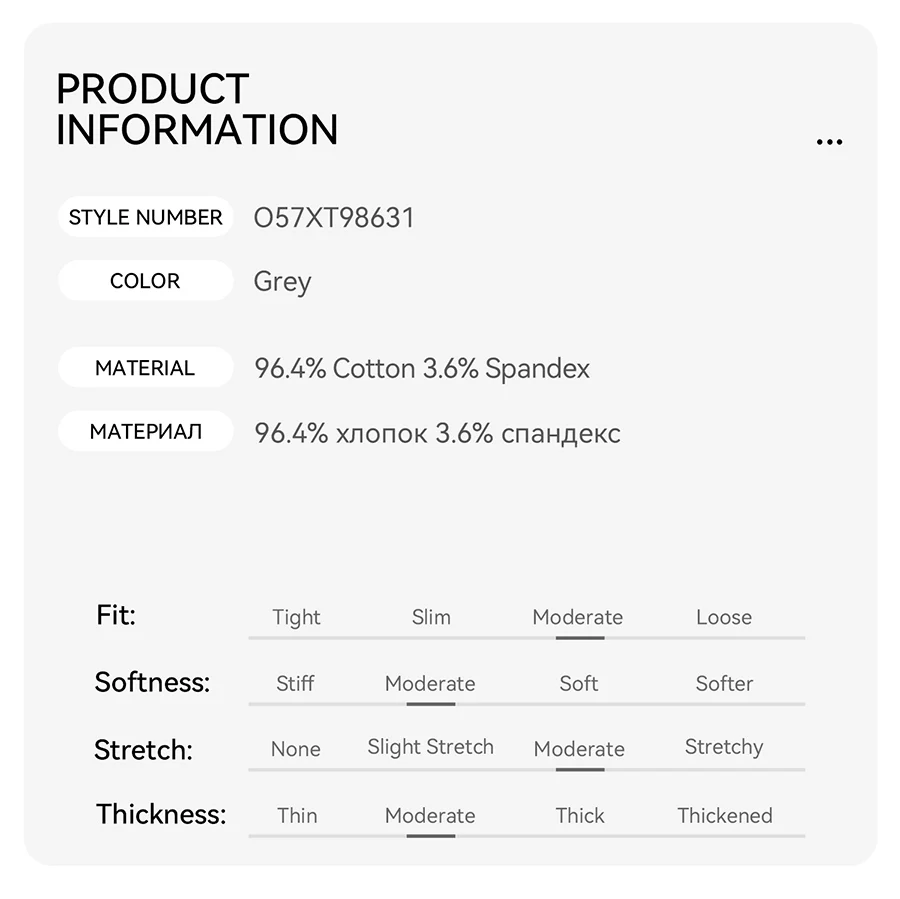Set Stretch to Stretchy

(724, 747)
